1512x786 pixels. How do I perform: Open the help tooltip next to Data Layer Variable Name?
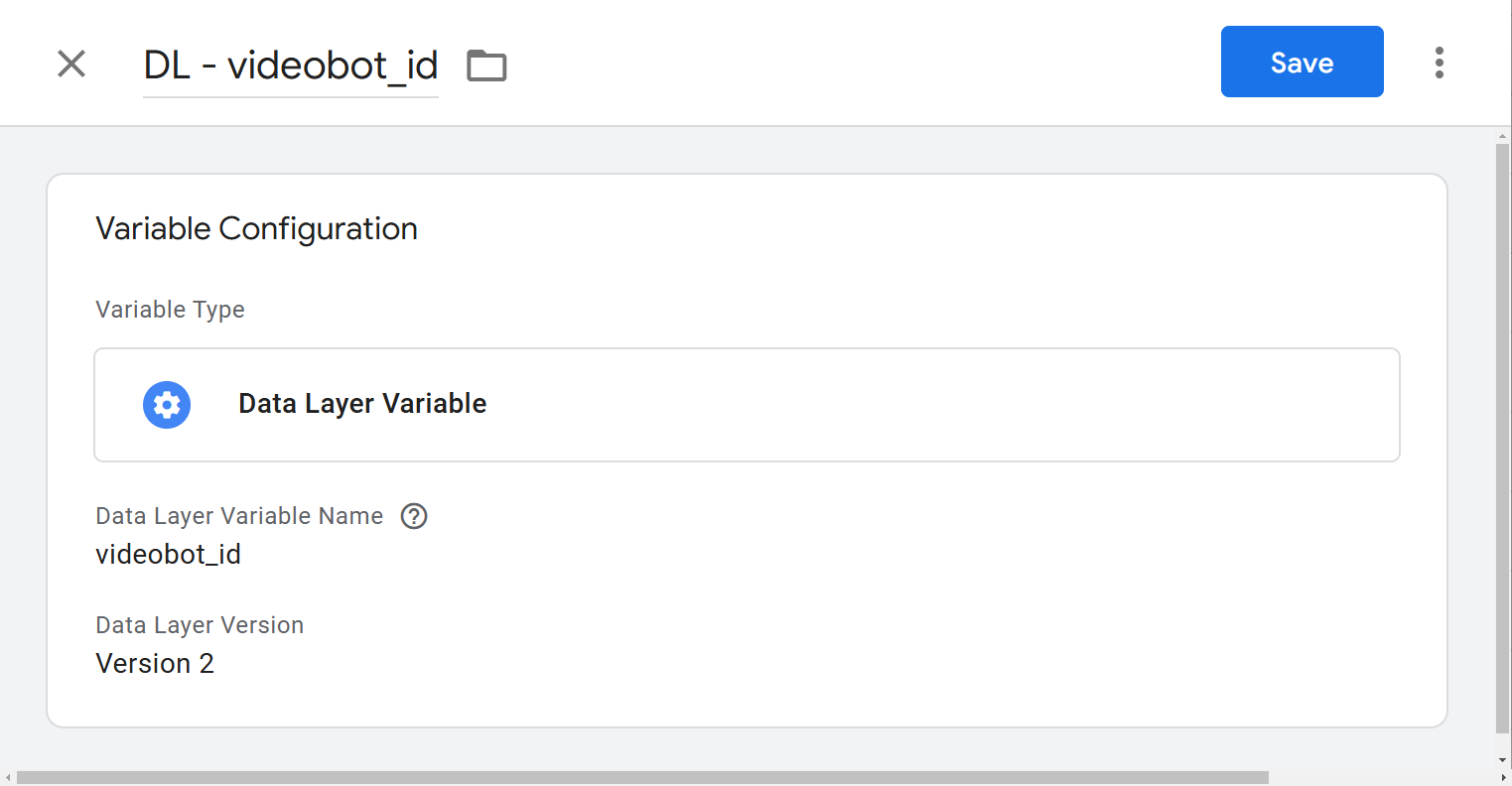point(414,515)
